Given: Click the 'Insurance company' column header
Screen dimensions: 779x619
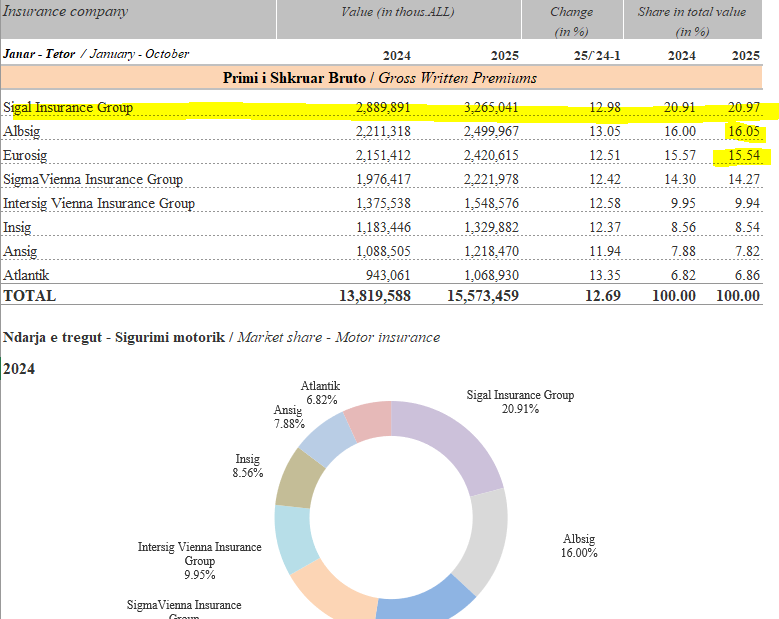Looking at the screenshot, I should click(65, 11).
